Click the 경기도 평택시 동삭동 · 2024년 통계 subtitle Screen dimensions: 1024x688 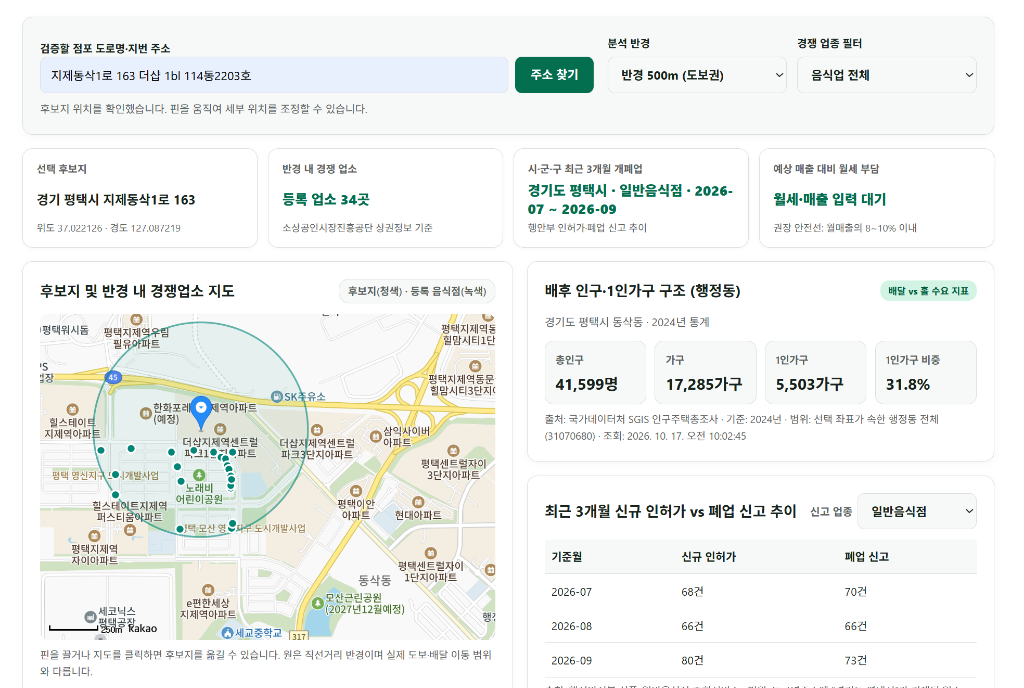pyautogui.click(x=627, y=322)
